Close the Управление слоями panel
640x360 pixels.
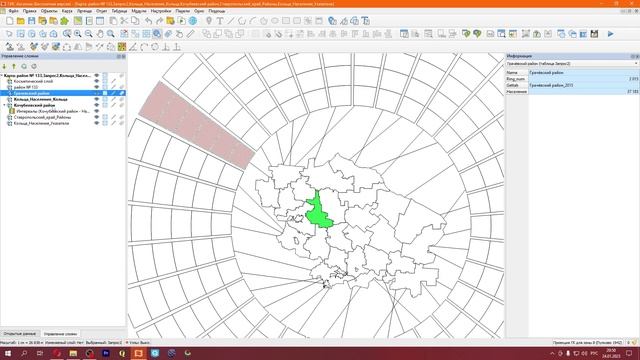coord(123,56)
